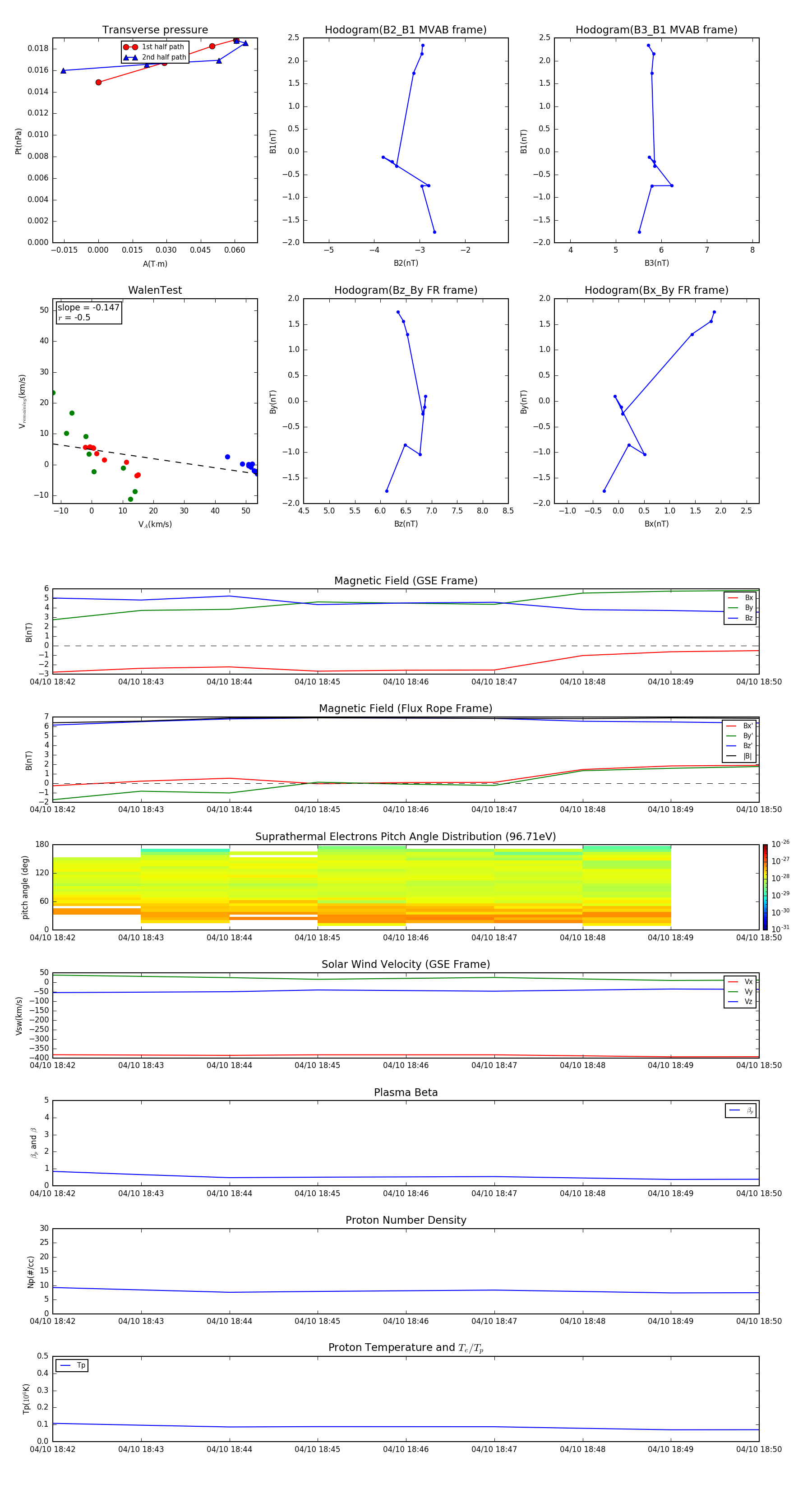Click the "04/10 18:46" tick under Plasma Beta panel
This screenshot has width=812, height=1489.
point(406,1193)
